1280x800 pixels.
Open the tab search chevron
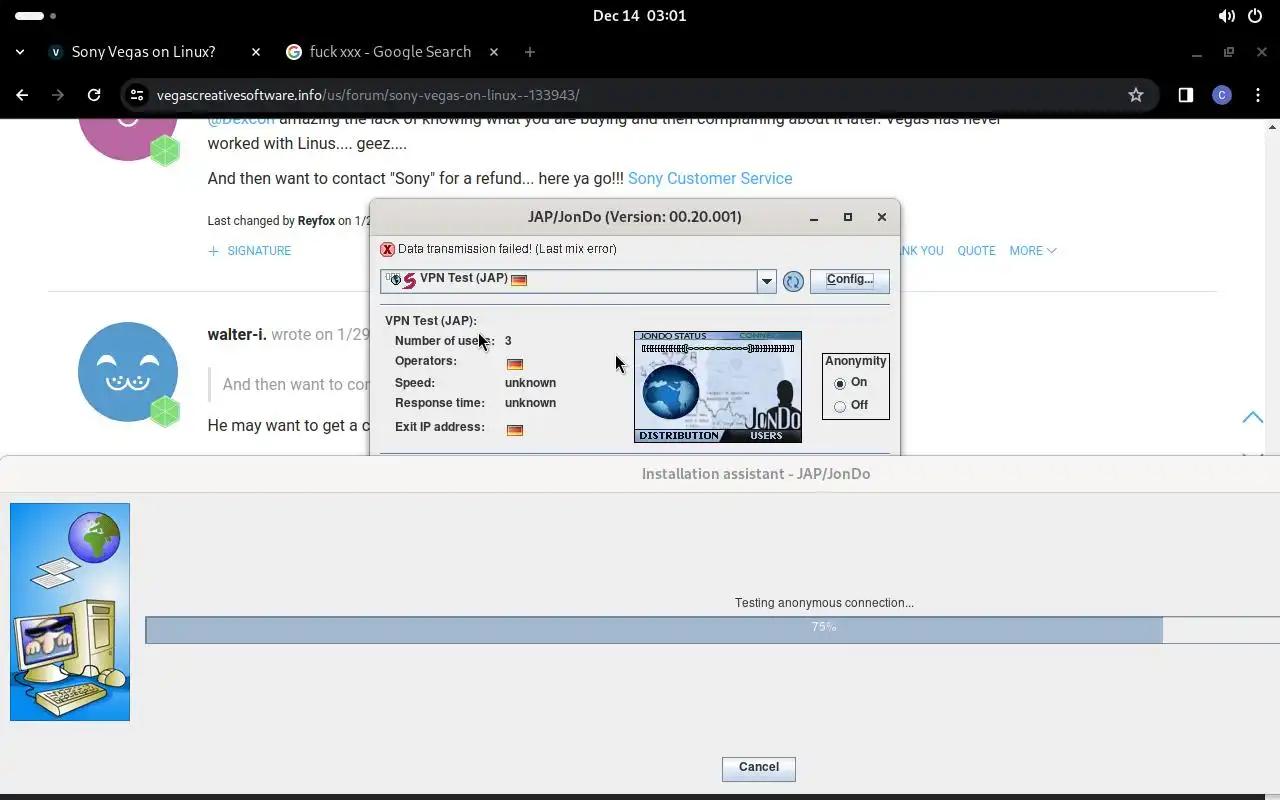pyautogui.click(x=20, y=52)
